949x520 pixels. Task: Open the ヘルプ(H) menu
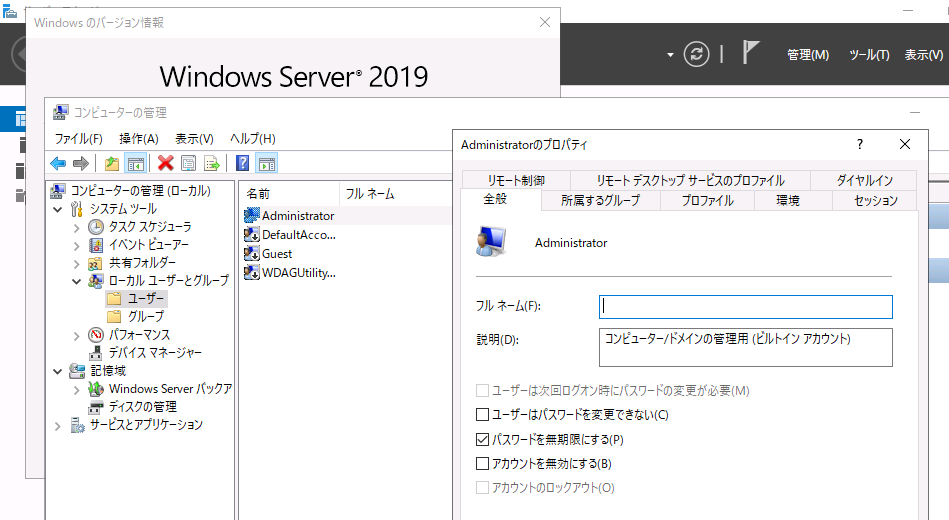(x=252, y=139)
